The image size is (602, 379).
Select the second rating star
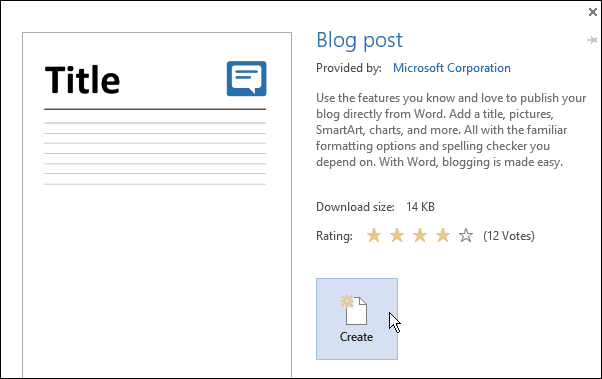click(x=397, y=235)
